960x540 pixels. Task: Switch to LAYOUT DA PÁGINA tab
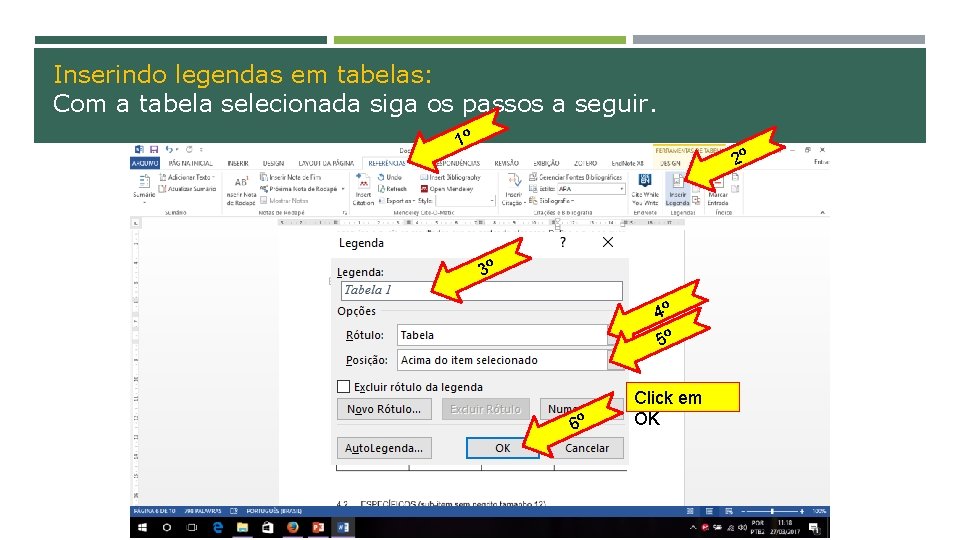[326, 163]
